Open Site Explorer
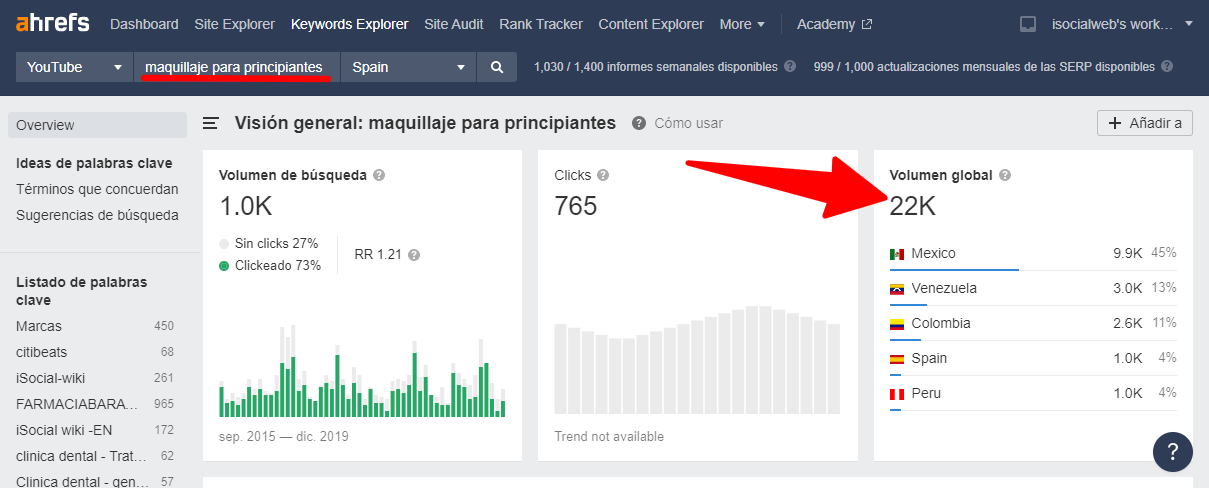Image resolution: width=1209 pixels, height=488 pixels. pos(235,24)
